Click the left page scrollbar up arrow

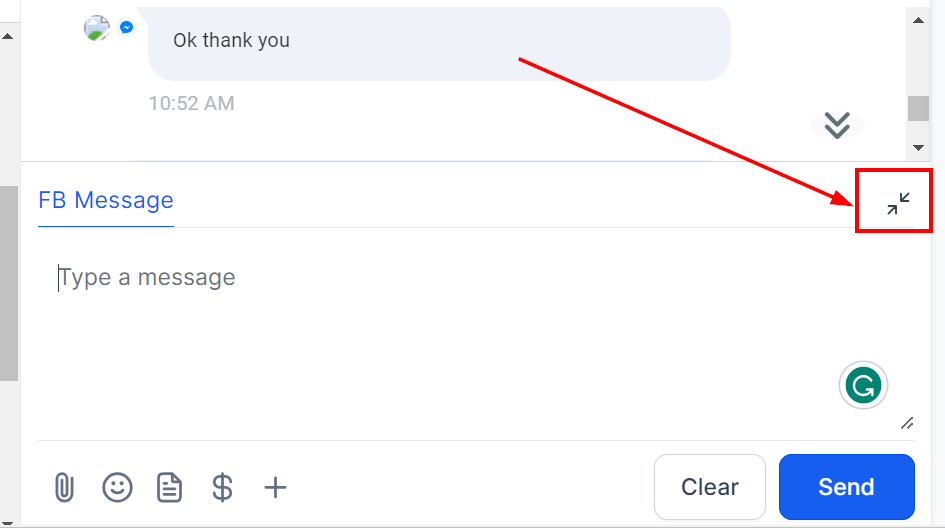[x=8, y=36]
